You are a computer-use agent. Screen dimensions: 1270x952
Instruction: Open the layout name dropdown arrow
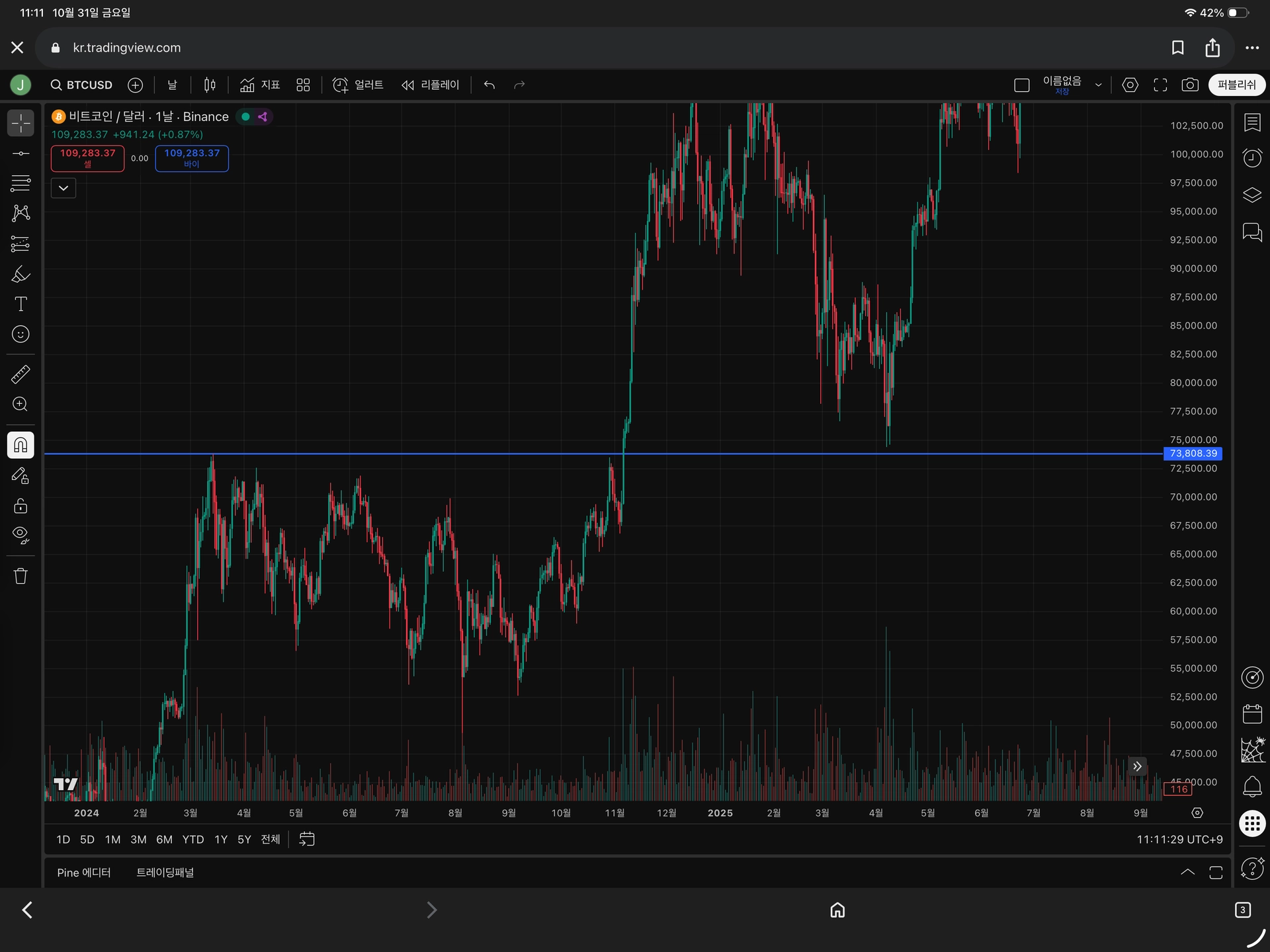click(1098, 85)
